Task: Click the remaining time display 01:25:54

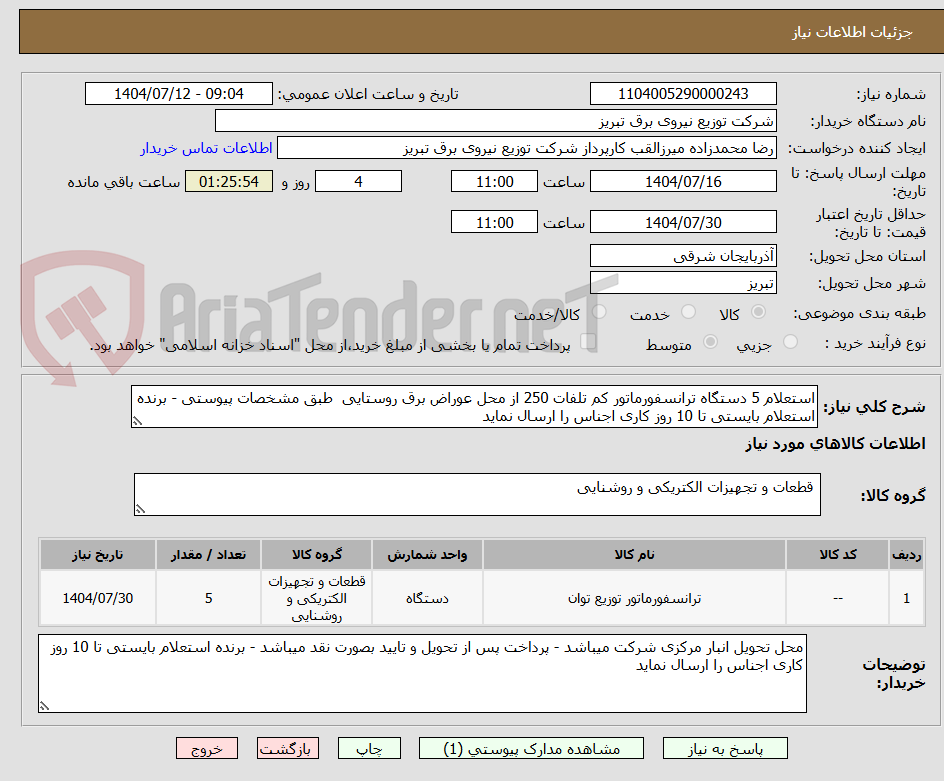Action: (x=228, y=181)
